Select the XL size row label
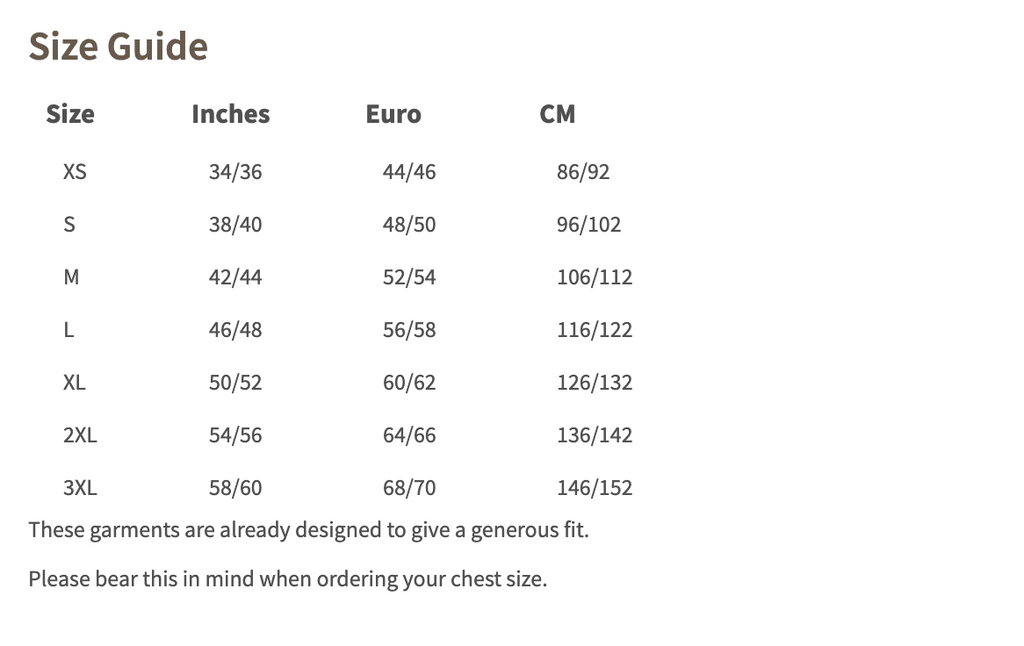 pyautogui.click(x=75, y=382)
